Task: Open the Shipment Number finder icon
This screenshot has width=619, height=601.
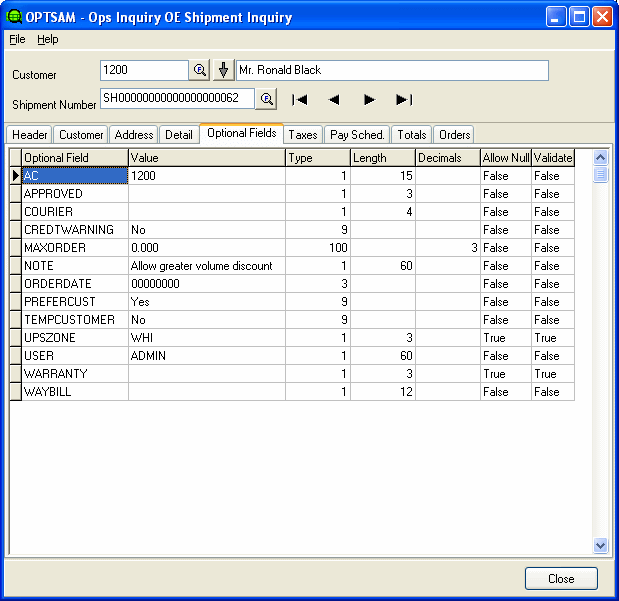Action: coord(267,99)
